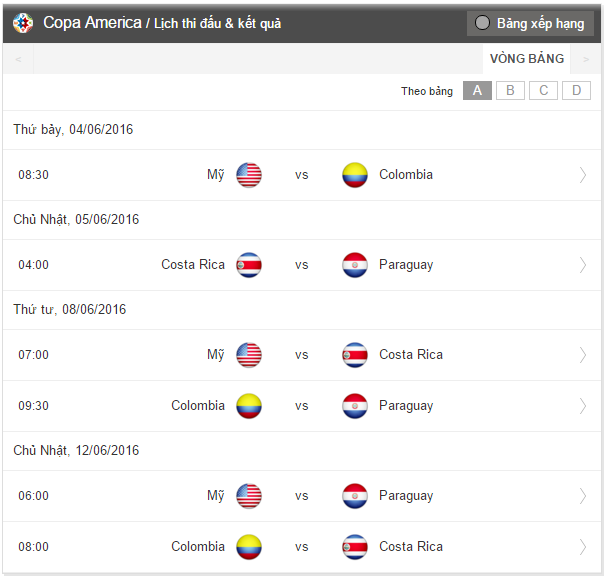Go to the previous round with left arrow
The height and width of the screenshot is (583, 608).
click(18, 59)
